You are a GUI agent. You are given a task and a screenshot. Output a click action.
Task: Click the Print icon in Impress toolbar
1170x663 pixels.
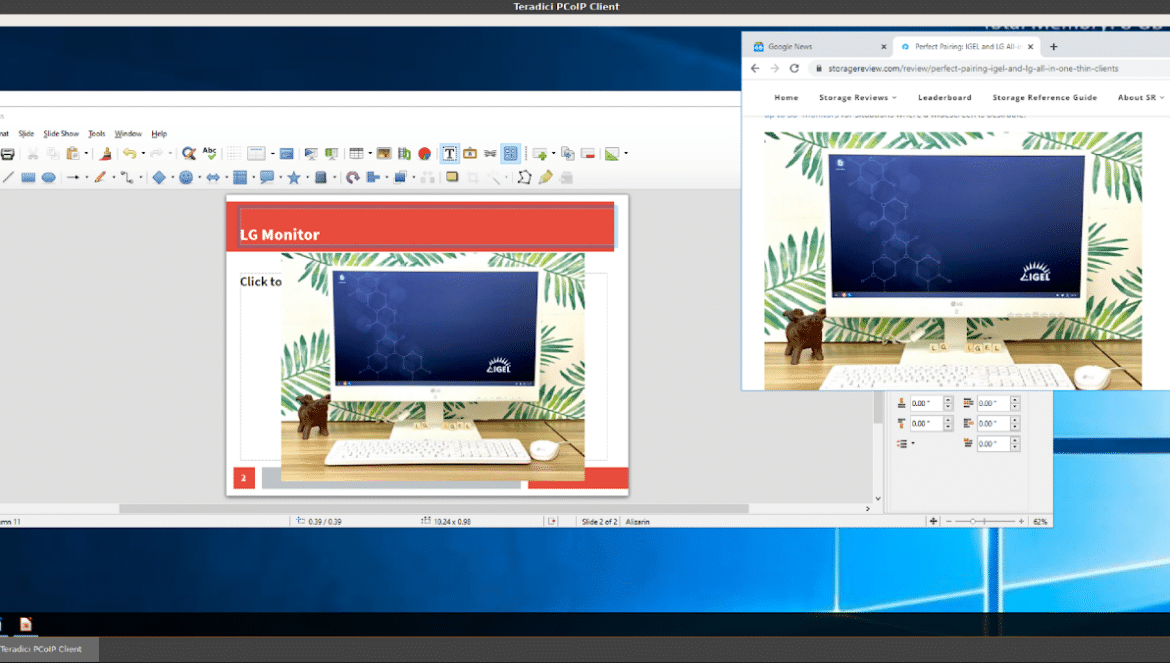pyautogui.click(x=7, y=154)
